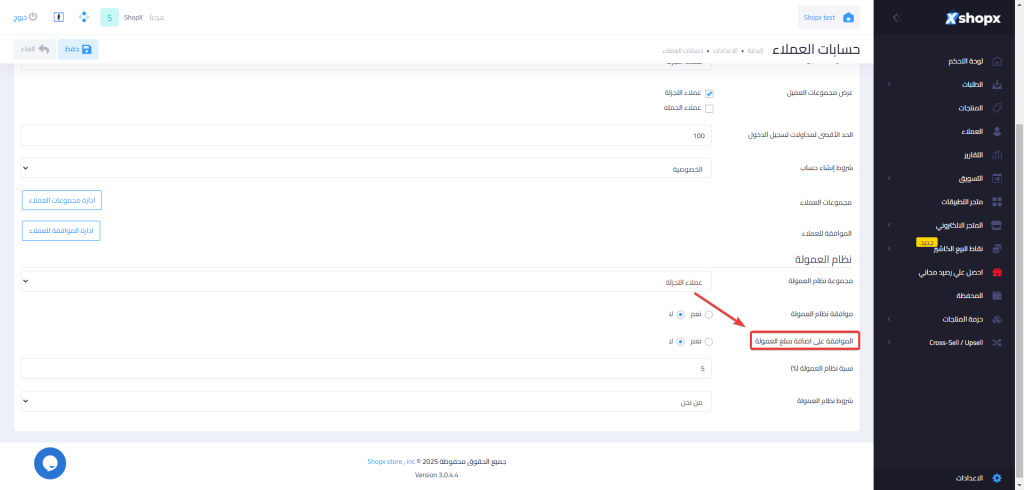Open the مجموعة نظام العمولة dropdown
The width and height of the screenshot is (1024, 490).
(366, 282)
